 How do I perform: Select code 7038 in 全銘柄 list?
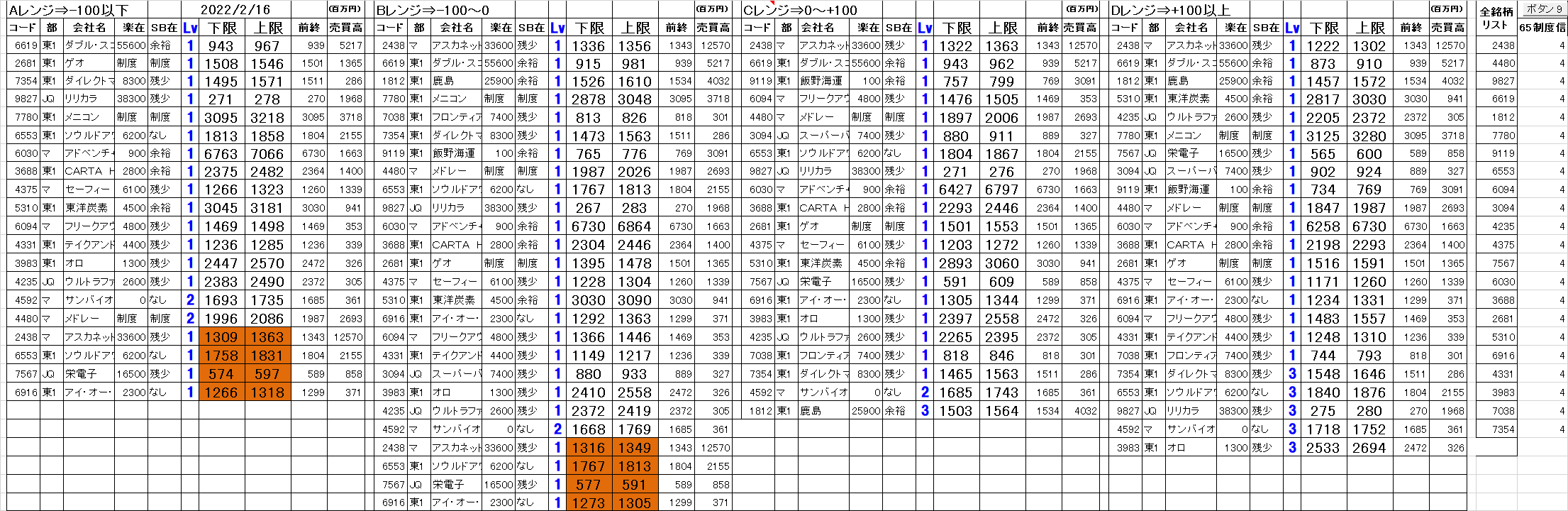click(x=1496, y=411)
